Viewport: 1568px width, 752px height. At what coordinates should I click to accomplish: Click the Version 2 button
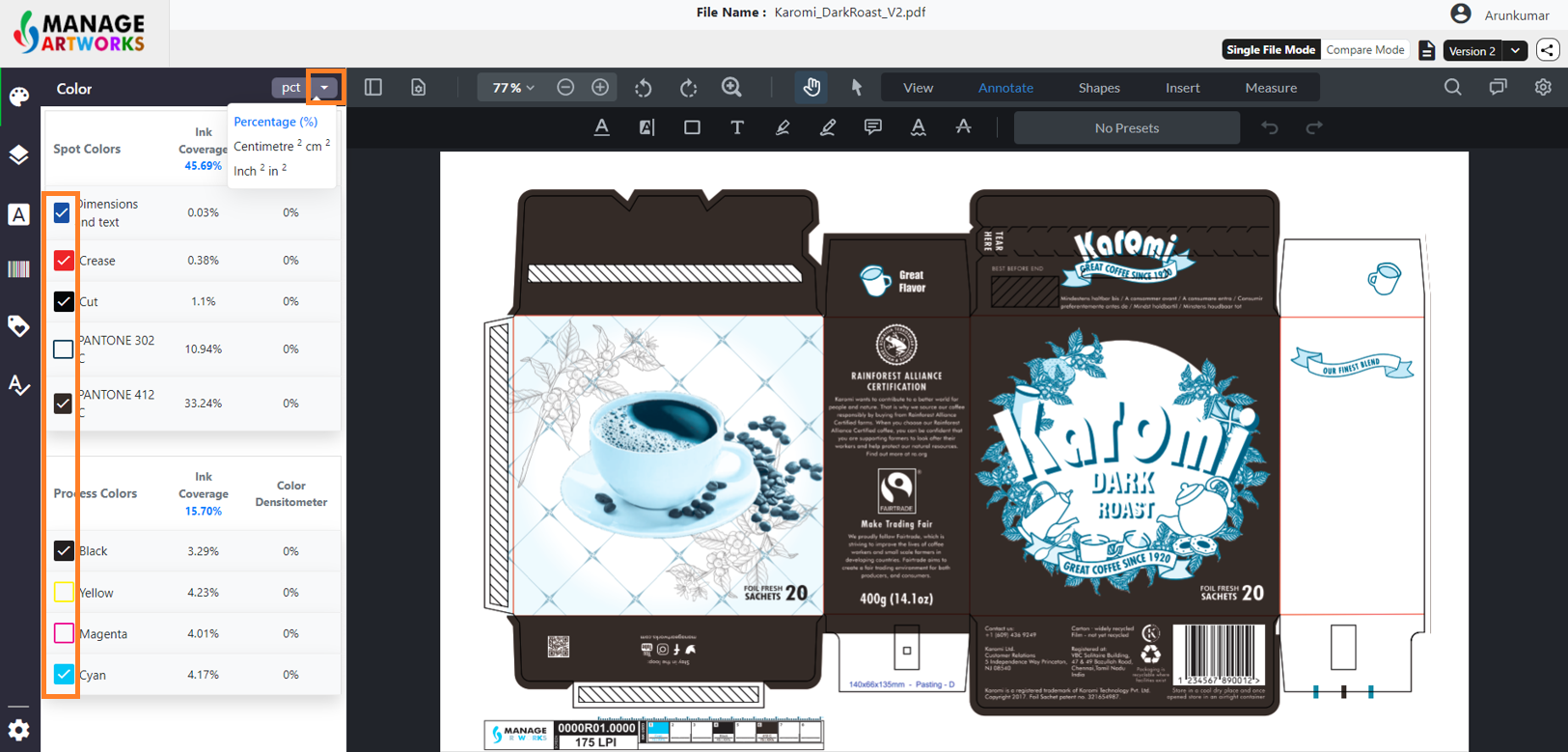[1472, 50]
